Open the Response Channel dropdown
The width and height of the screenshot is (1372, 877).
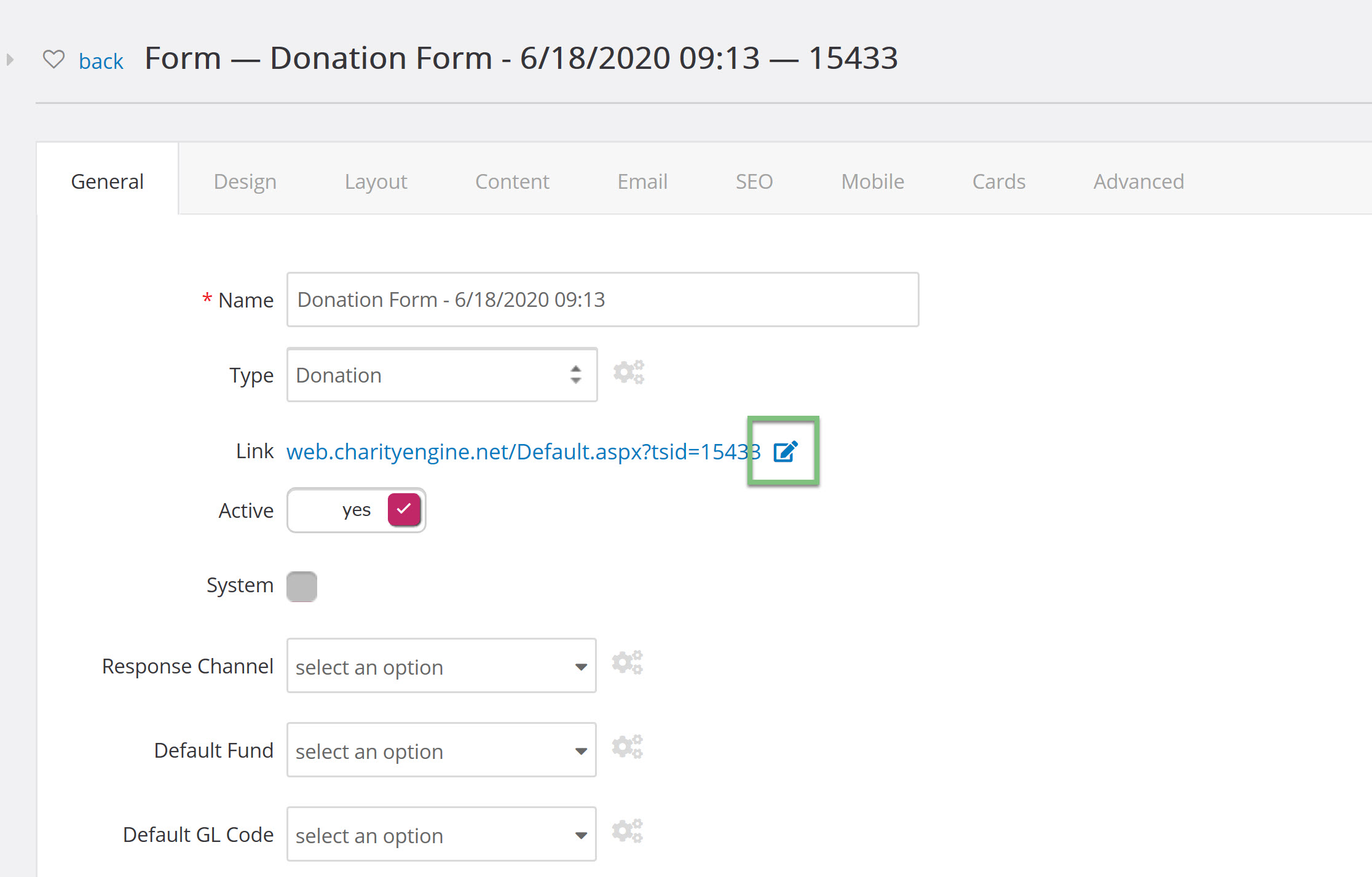(x=441, y=666)
